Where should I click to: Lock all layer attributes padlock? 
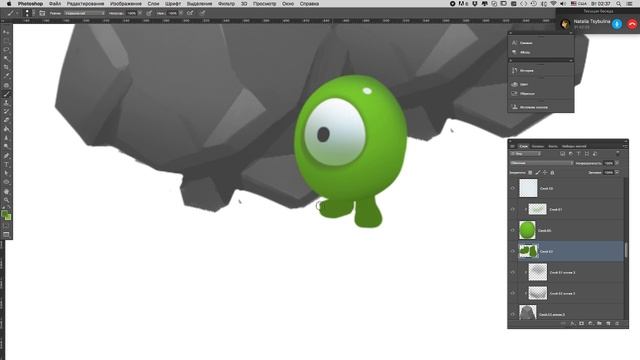[x=552, y=173]
